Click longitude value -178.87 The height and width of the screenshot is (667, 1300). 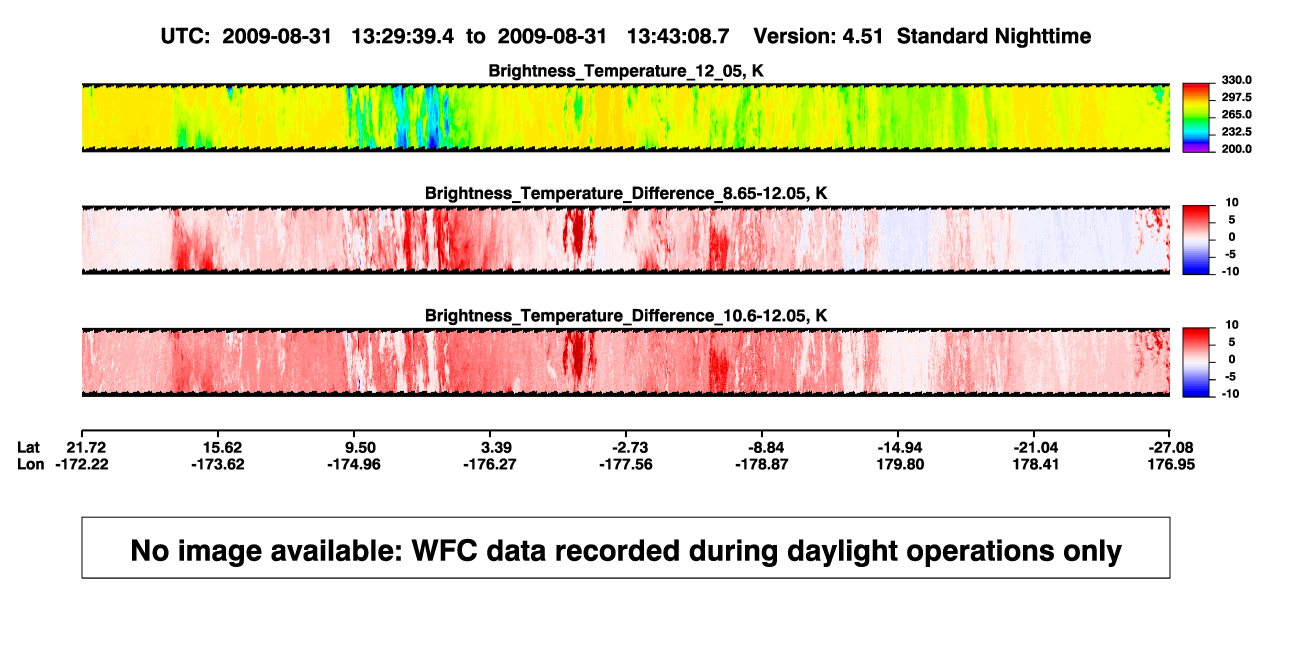762,464
